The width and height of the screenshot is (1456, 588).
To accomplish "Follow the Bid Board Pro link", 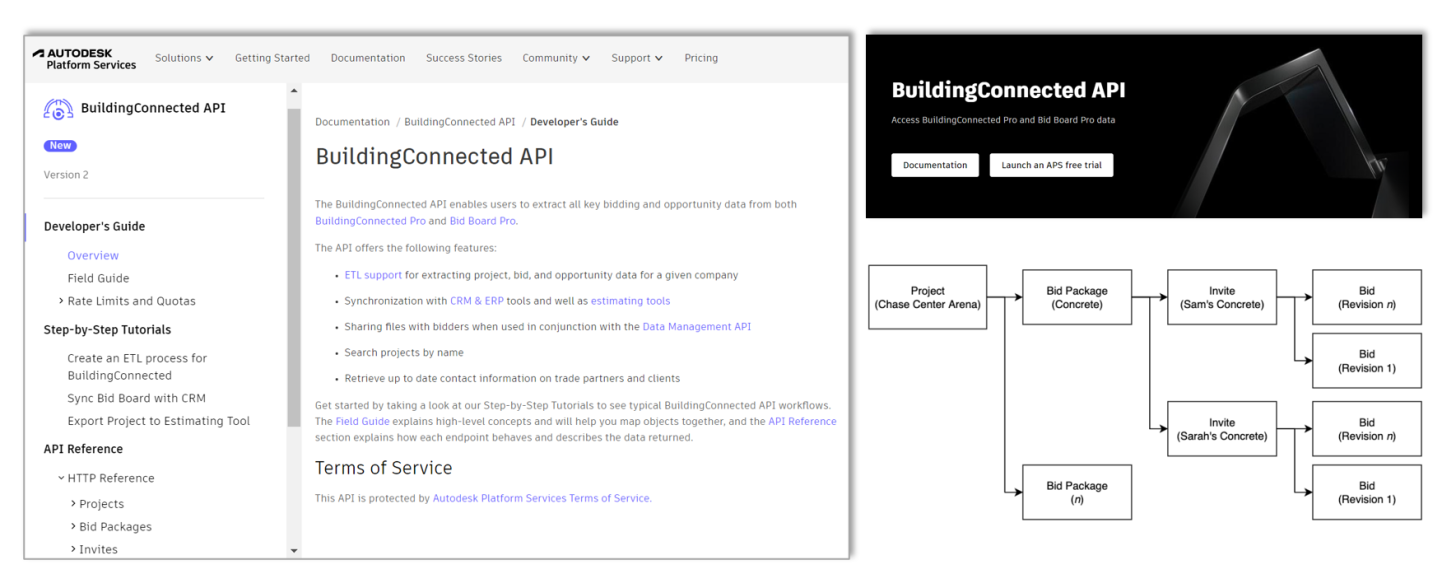I will pyautogui.click(x=482, y=221).
